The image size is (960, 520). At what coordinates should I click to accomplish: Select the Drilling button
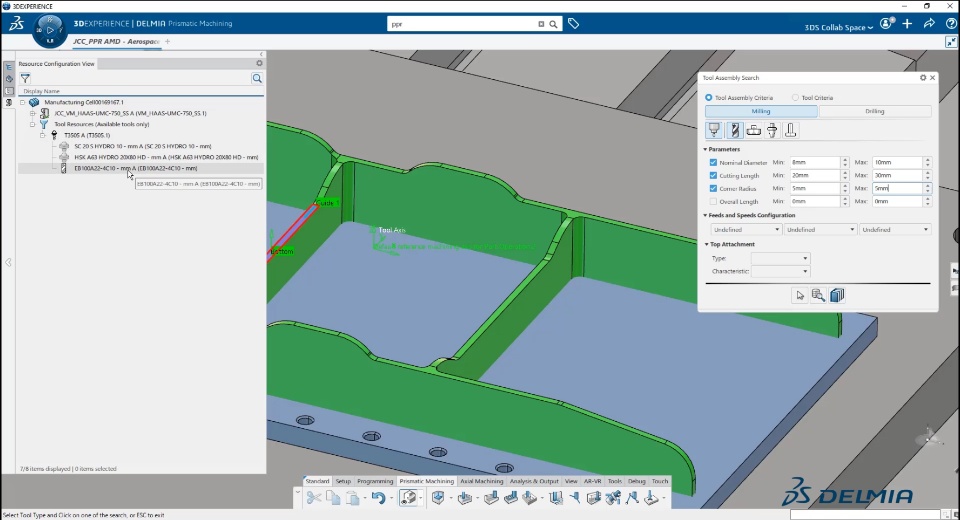coord(875,111)
